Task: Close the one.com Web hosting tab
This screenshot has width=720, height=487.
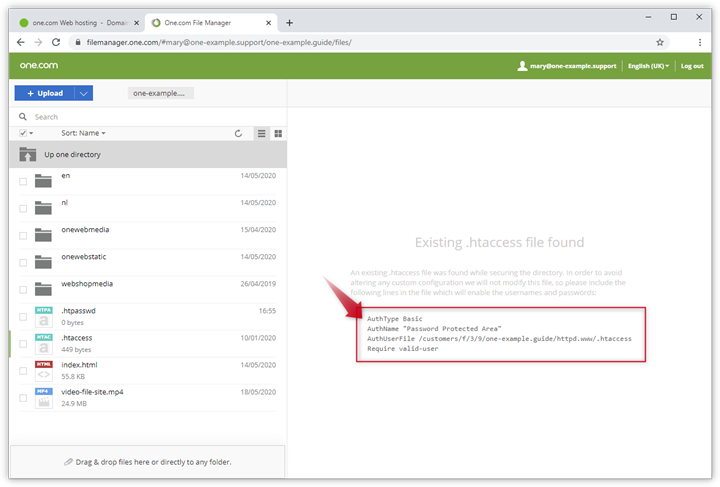Action: 136,23
